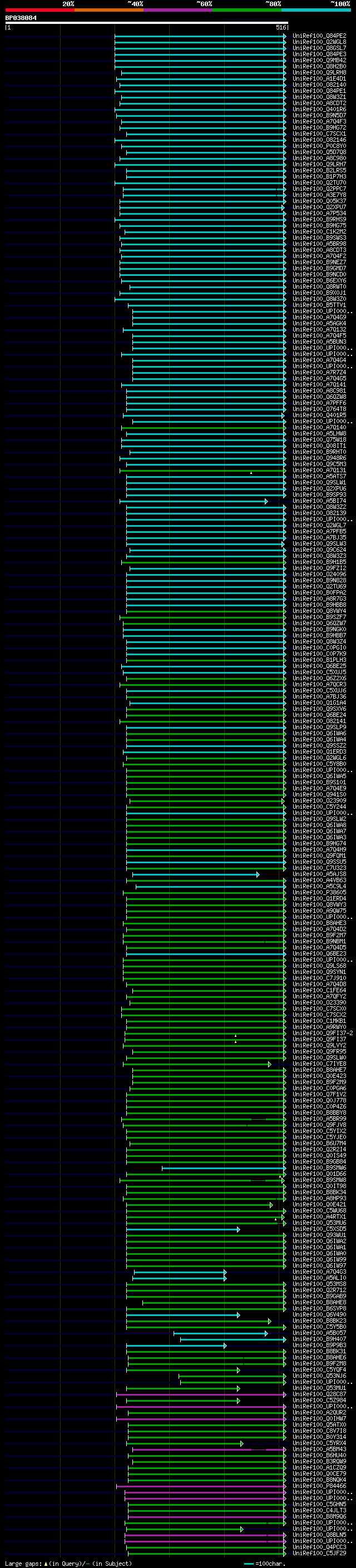Screen dimensions: 356x1568
Task: Click the short green alignment bar for C5Z984
Action: coord(183,1401)
